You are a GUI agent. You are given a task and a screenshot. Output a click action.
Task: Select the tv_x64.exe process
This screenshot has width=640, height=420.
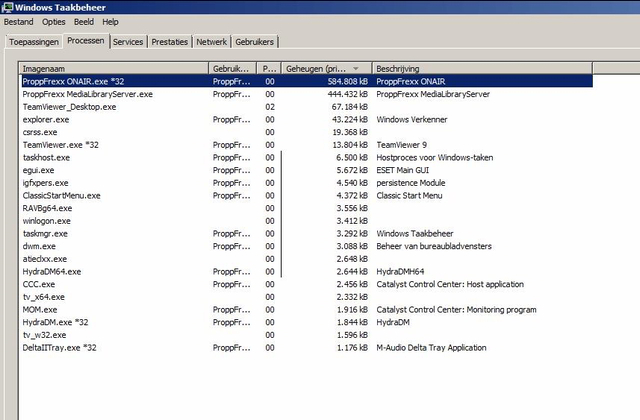(x=306, y=297)
